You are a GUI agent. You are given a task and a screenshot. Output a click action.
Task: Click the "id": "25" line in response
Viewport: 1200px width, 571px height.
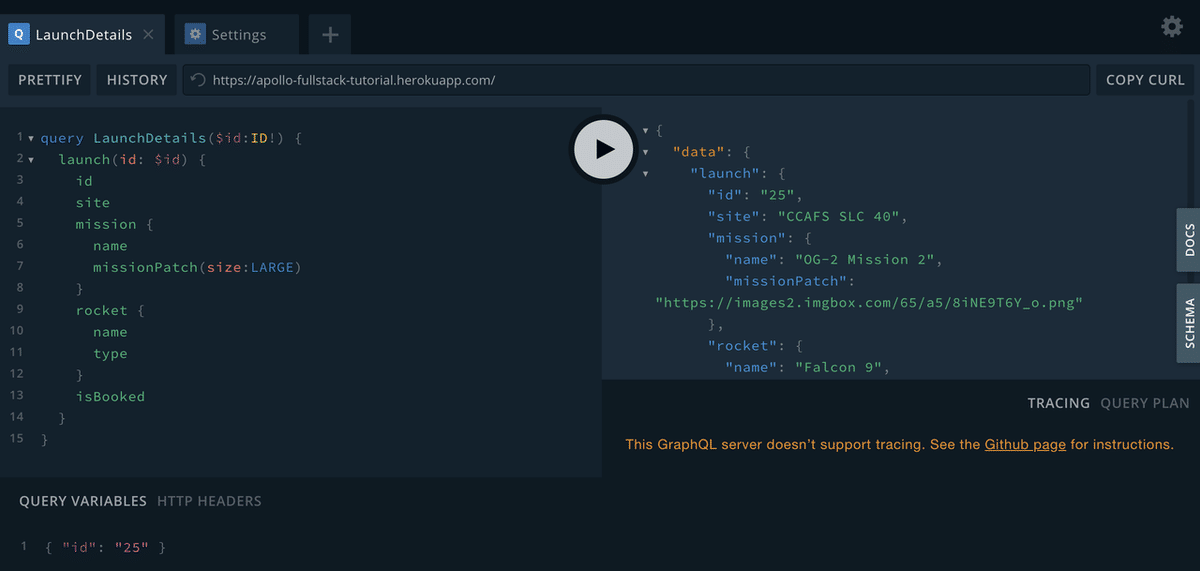[x=756, y=194]
